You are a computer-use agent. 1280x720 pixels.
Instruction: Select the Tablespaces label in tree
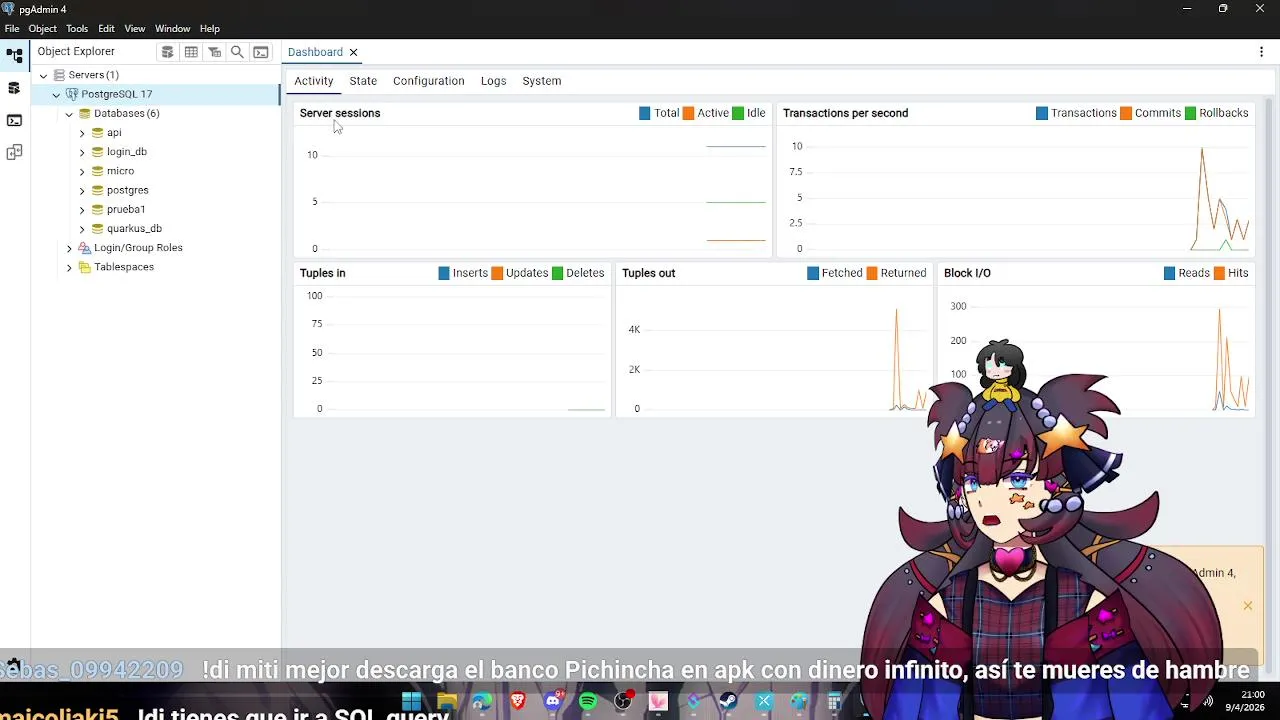pyautogui.click(x=124, y=267)
